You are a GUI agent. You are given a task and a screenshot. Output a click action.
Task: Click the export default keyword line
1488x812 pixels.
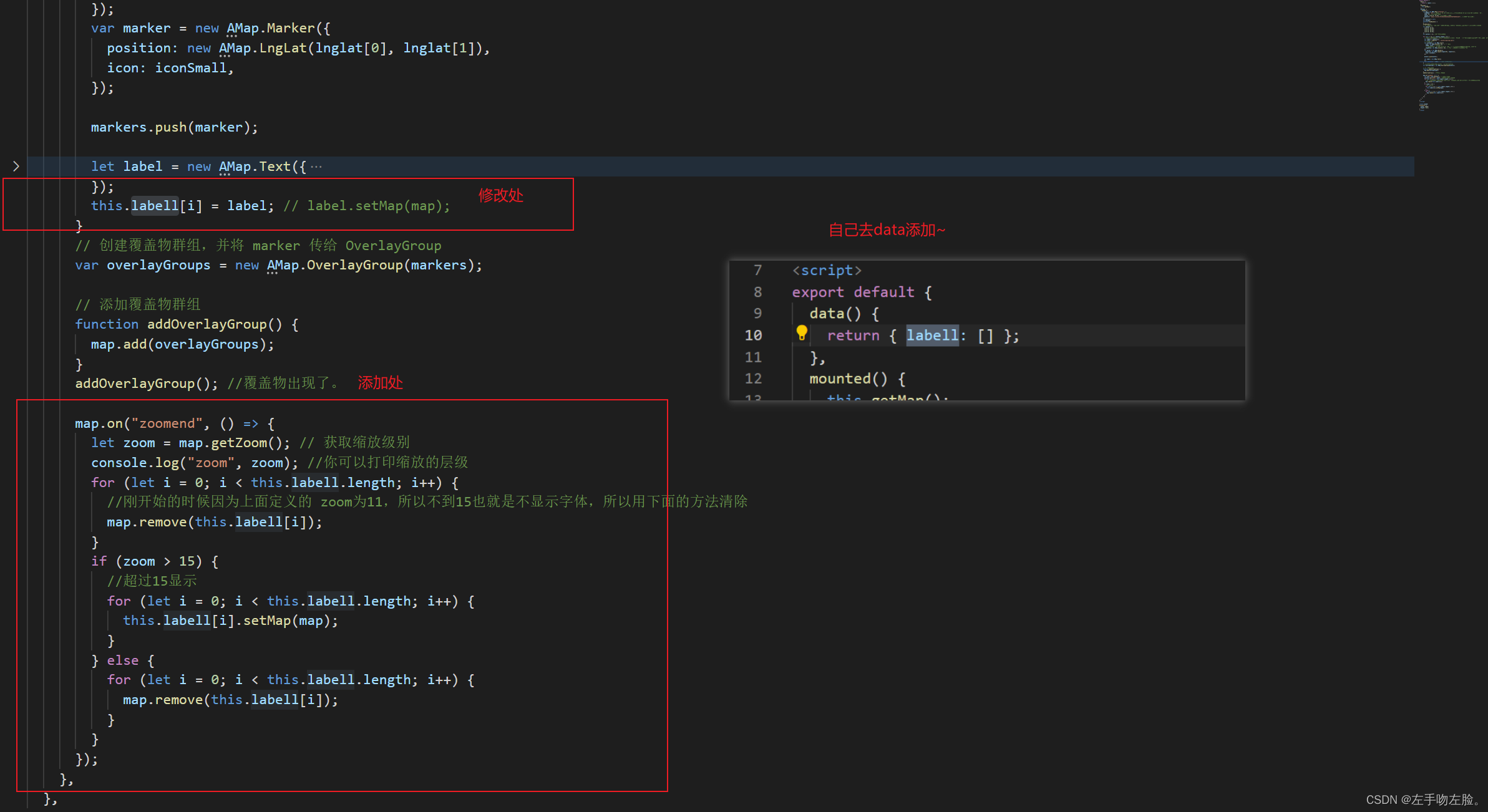point(853,292)
